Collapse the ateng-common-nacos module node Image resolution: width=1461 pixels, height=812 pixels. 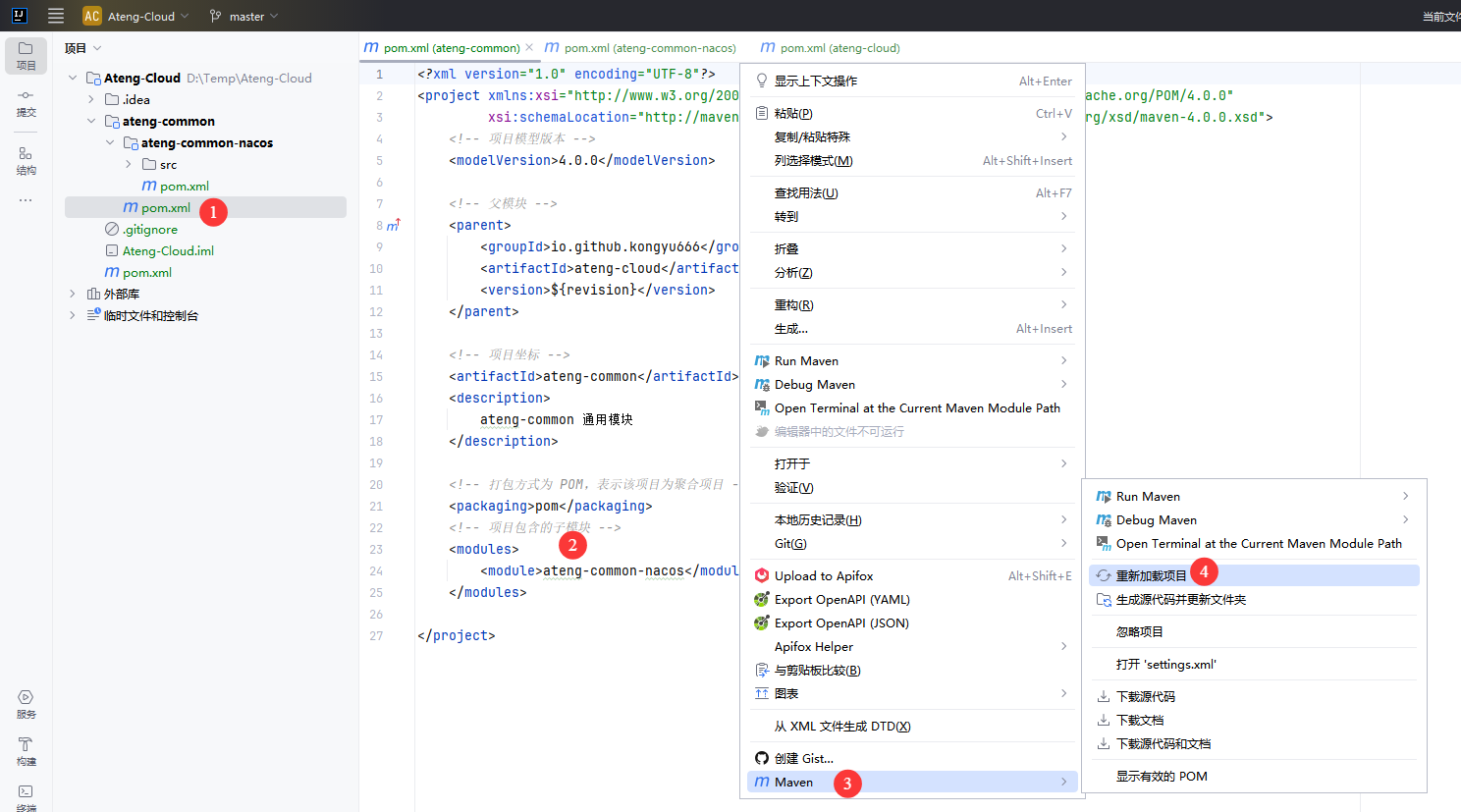(110, 143)
